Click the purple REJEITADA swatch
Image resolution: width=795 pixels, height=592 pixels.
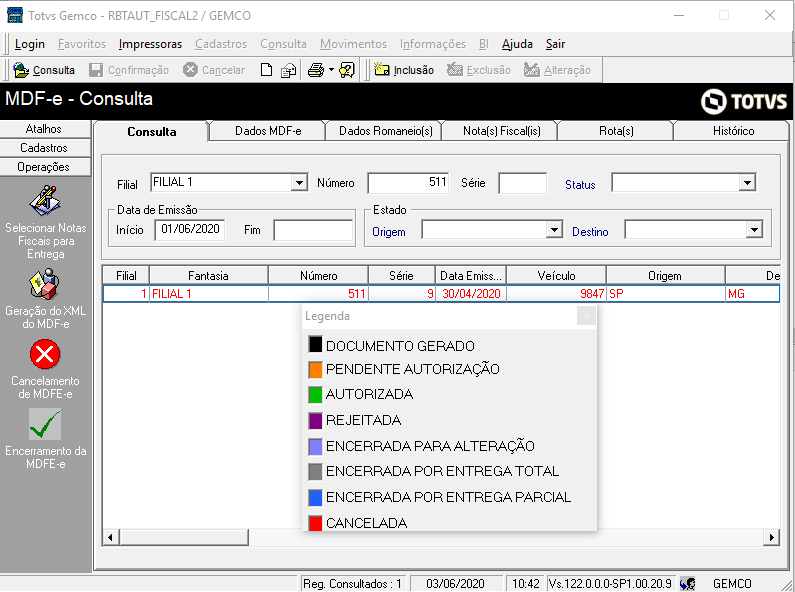click(x=315, y=421)
